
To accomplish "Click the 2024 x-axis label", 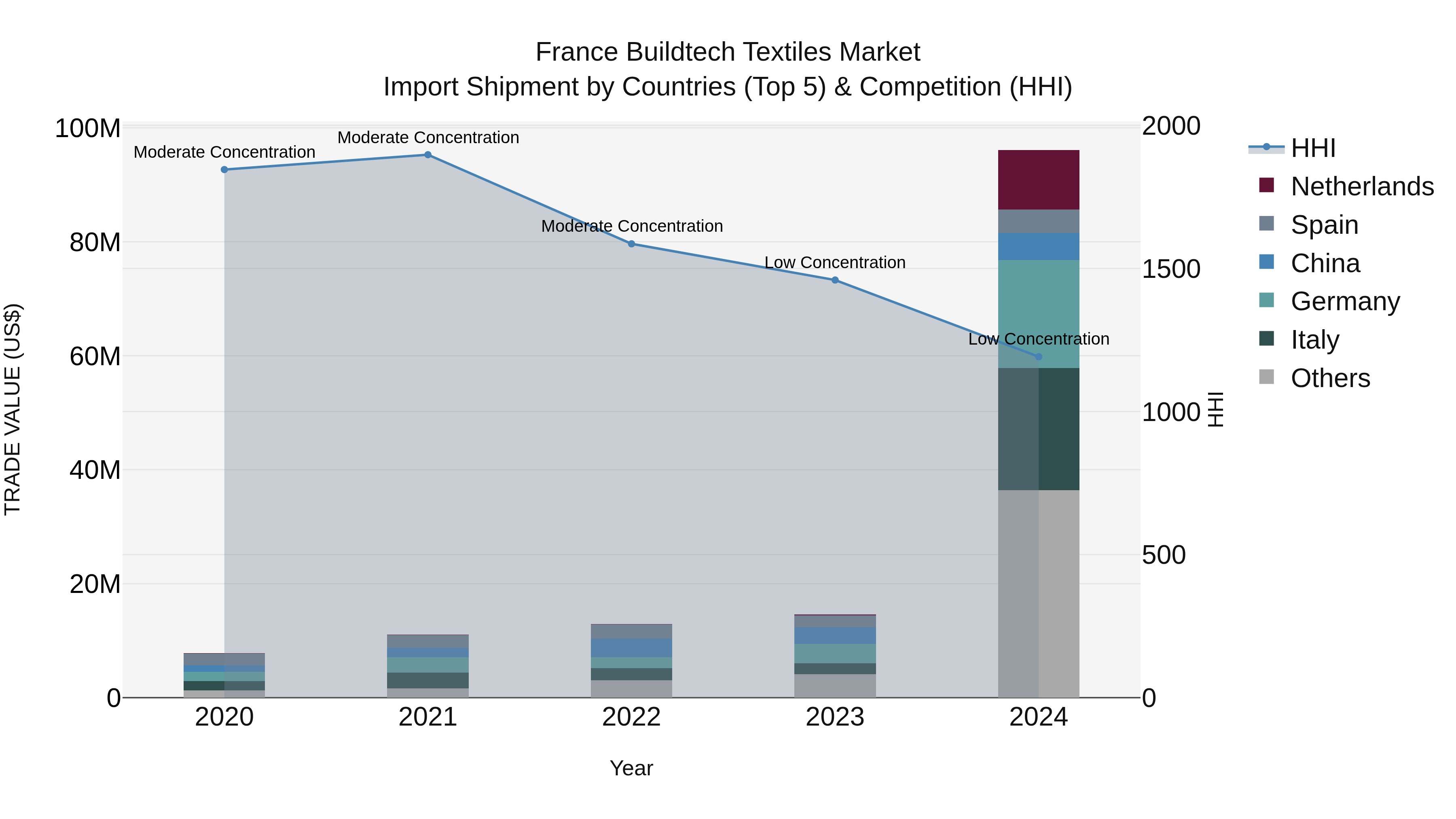I will pyautogui.click(x=1038, y=717).
